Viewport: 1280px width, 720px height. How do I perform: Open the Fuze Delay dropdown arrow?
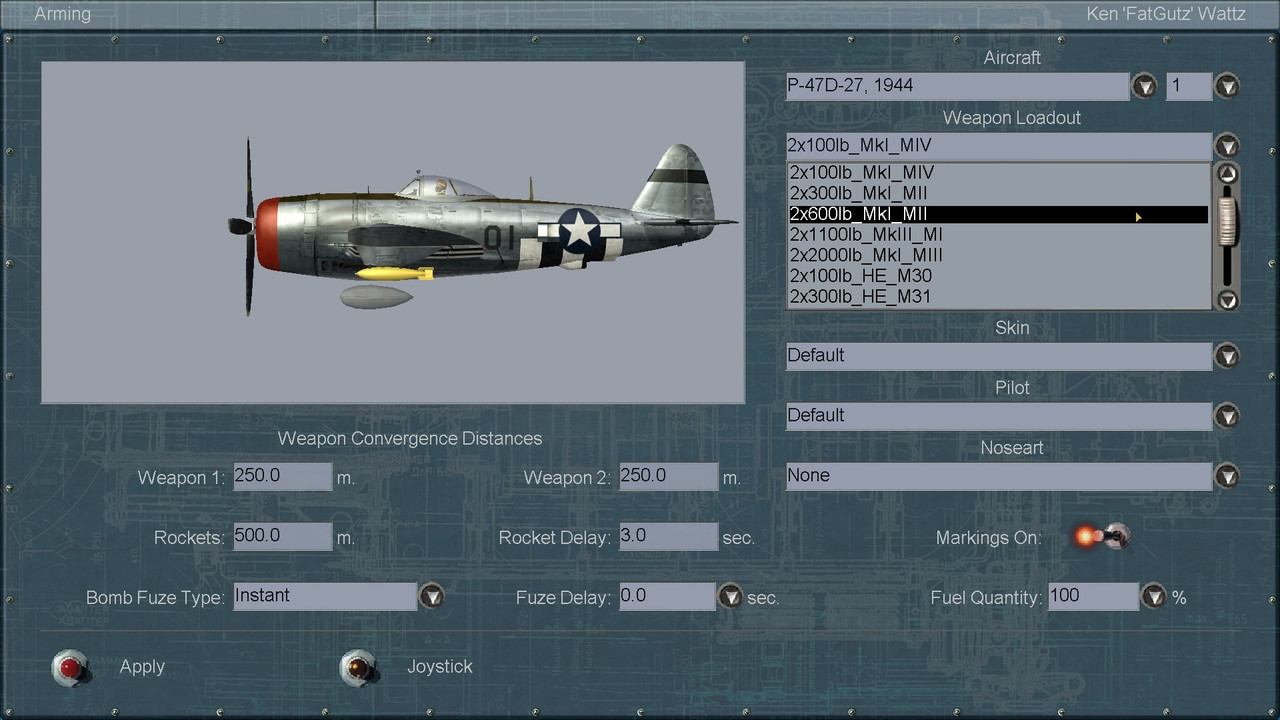click(731, 596)
